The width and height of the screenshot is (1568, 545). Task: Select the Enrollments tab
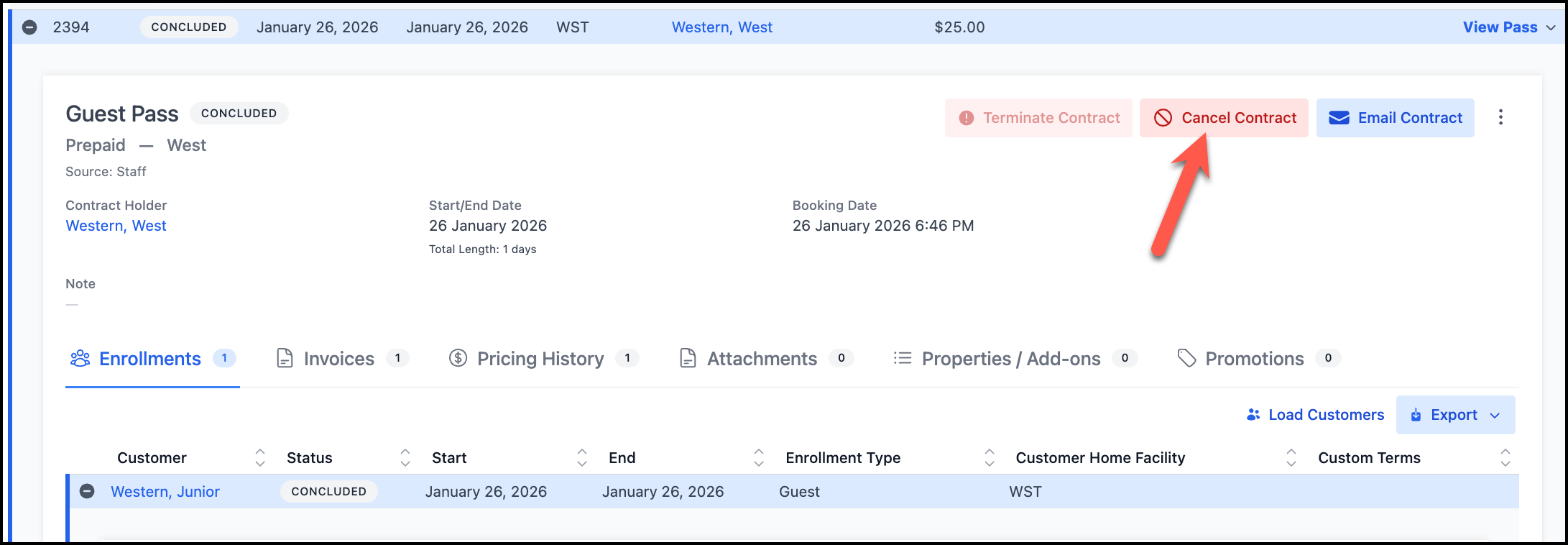click(149, 359)
